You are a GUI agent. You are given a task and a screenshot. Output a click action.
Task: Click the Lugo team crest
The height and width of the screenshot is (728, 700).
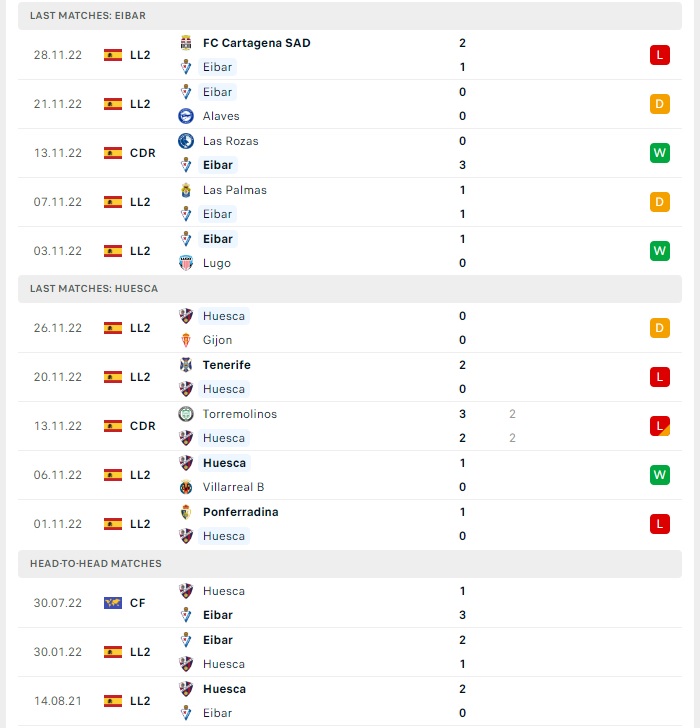186,263
